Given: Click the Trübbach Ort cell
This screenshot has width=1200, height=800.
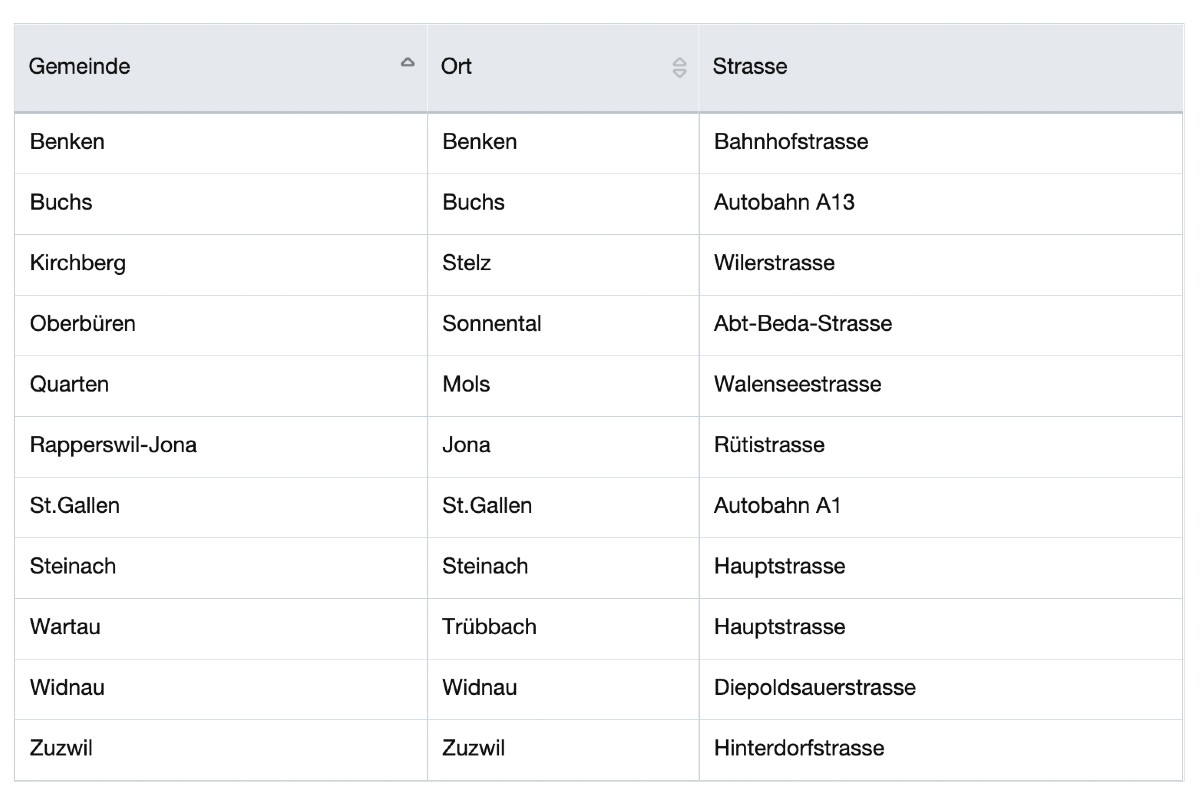Looking at the screenshot, I should point(489,627).
